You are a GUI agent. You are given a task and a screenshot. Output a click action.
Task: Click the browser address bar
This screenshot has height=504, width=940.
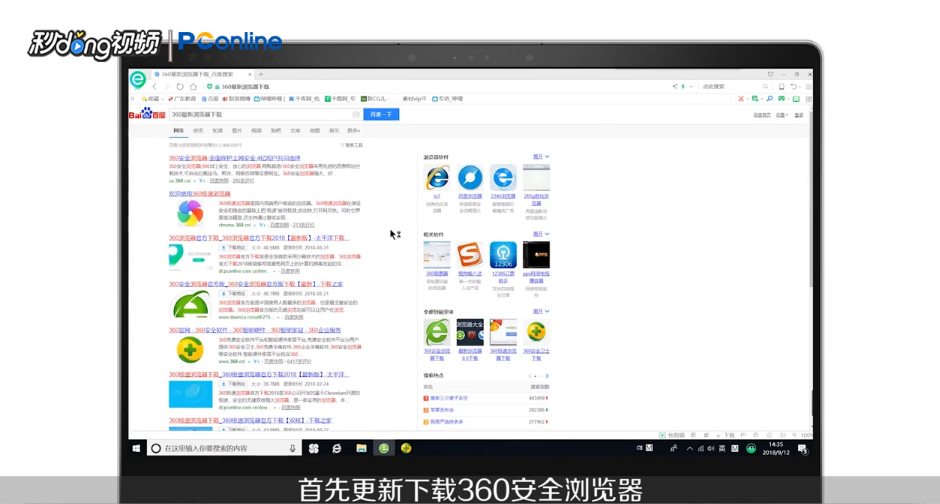point(438,86)
